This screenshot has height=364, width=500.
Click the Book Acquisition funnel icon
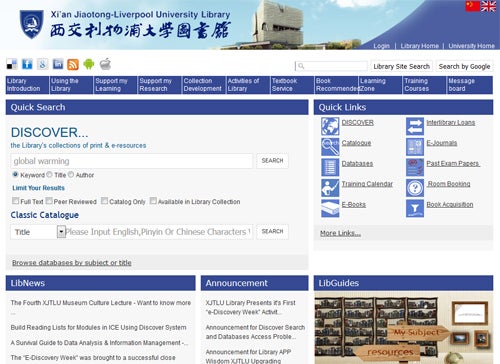[415, 208]
